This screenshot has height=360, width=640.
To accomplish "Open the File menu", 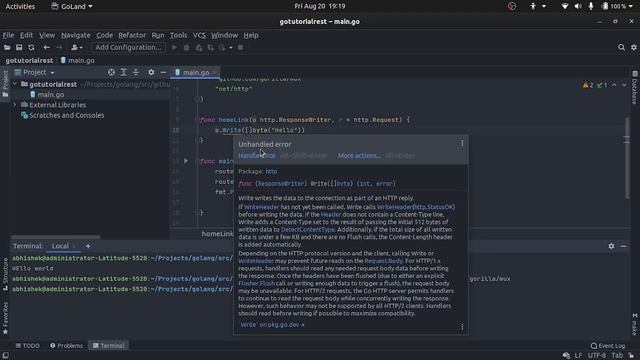I will (x=8, y=35).
